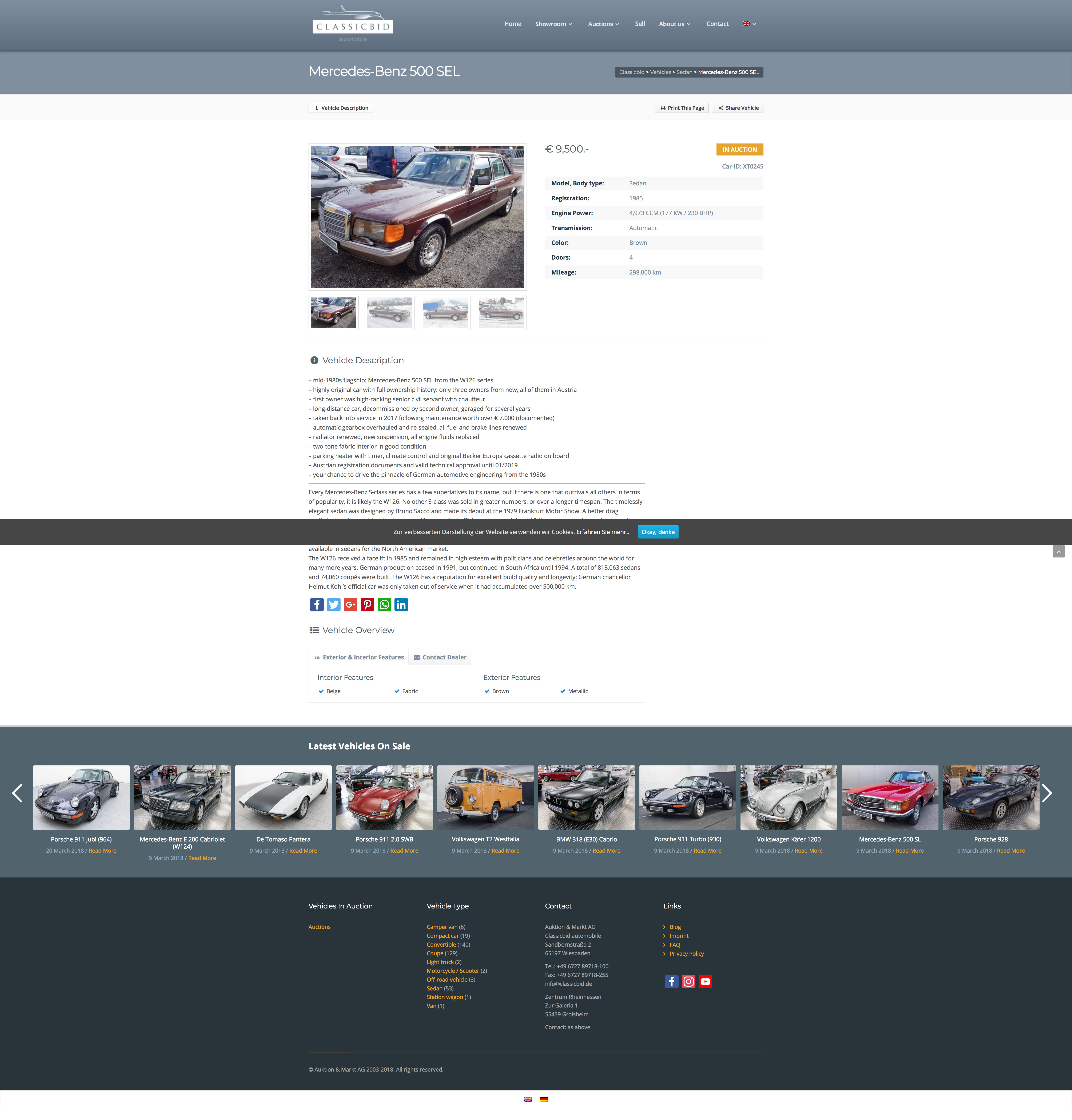1072x1120 pixels.
Task: Click Read More under Porsche 928
Action: click(x=1011, y=851)
